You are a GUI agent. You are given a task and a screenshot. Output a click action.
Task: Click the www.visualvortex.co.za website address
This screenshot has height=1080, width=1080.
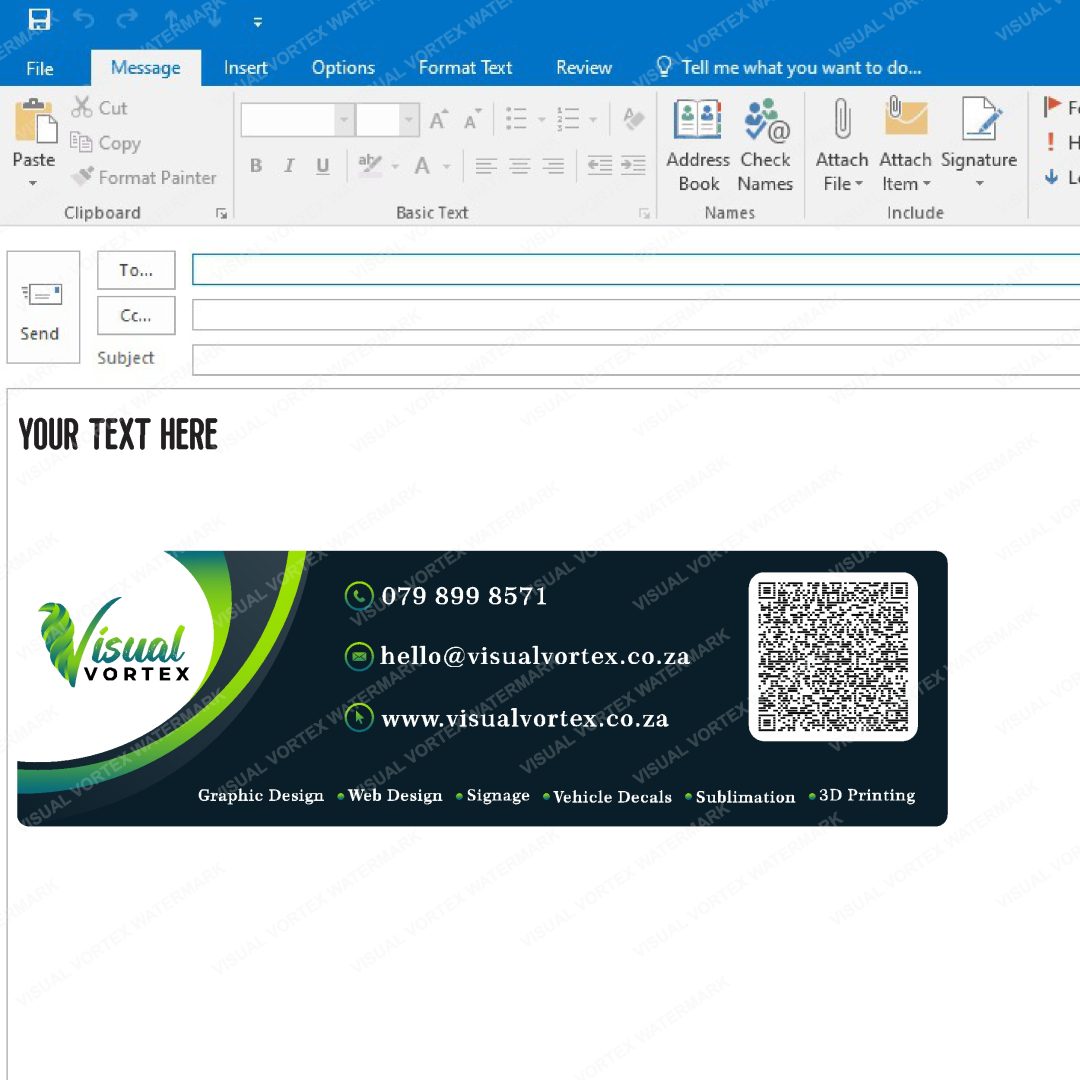coord(525,718)
